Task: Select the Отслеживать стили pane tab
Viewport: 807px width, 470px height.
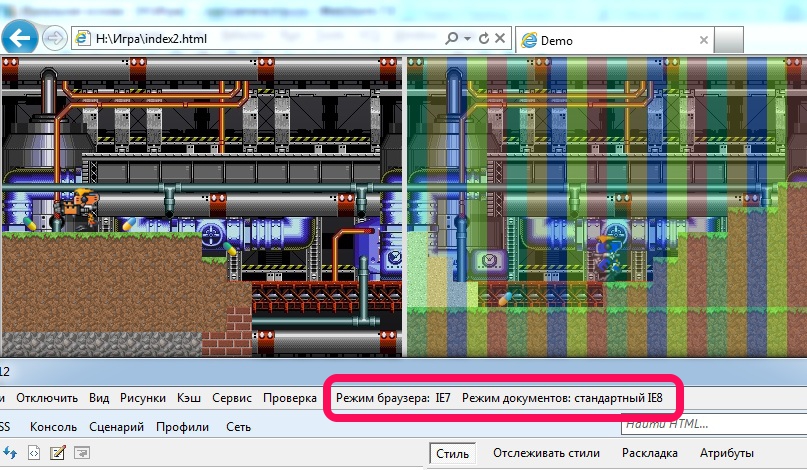Action: [546, 453]
